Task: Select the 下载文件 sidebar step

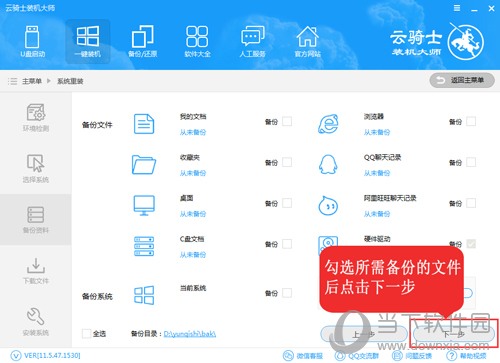Action: click(x=36, y=271)
